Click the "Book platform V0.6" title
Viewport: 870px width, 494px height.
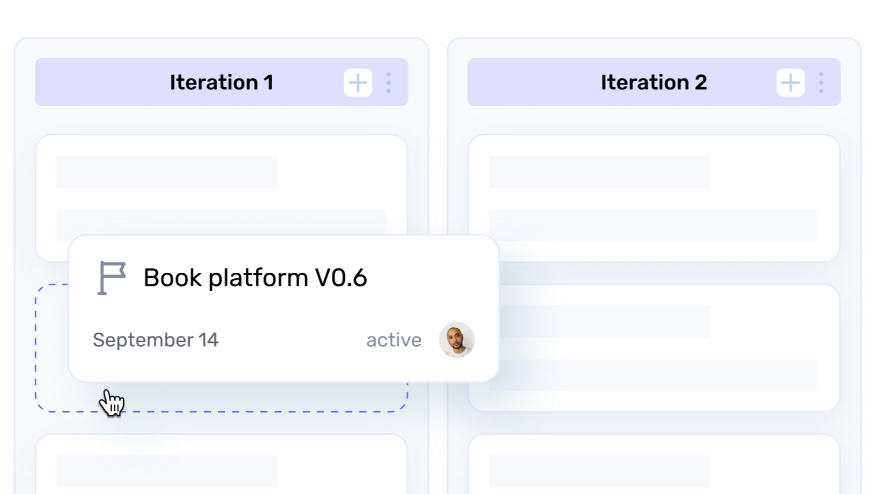255,278
